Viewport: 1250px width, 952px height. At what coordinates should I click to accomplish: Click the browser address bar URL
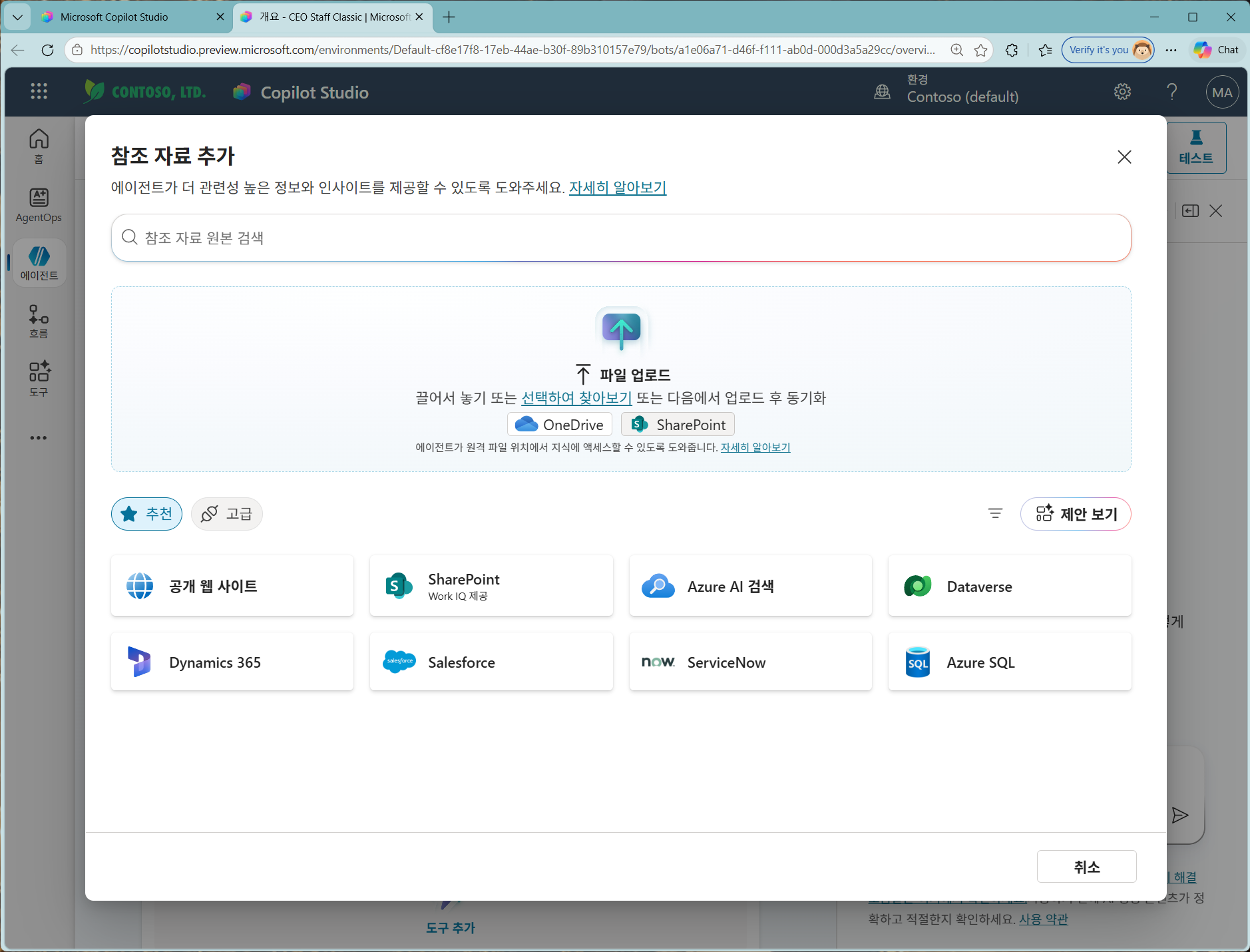[513, 50]
